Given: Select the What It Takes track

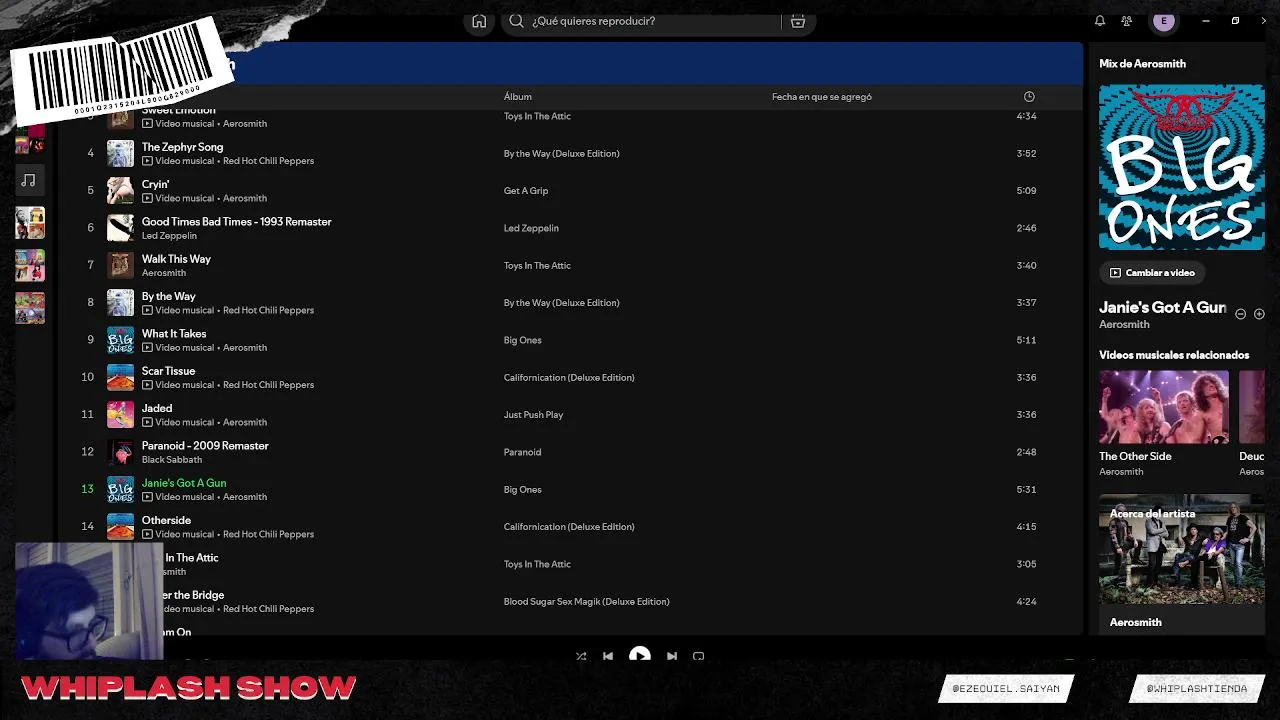Looking at the screenshot, I should 174,334.
